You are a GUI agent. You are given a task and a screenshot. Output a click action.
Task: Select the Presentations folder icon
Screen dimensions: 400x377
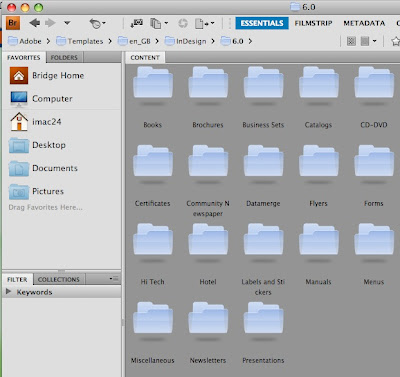pyautogui.click(x=264, y=318)
